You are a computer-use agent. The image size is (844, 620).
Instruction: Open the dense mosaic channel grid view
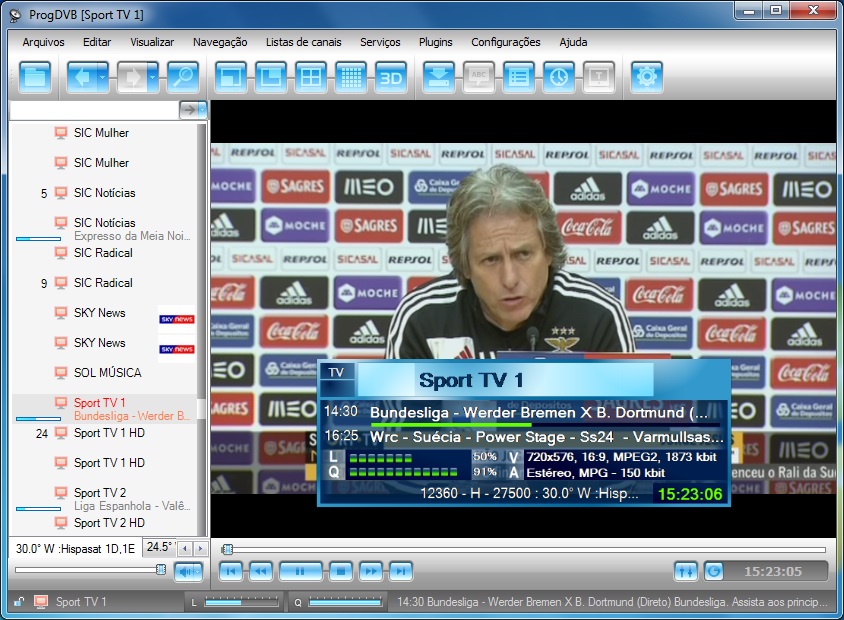click(351, 78)
